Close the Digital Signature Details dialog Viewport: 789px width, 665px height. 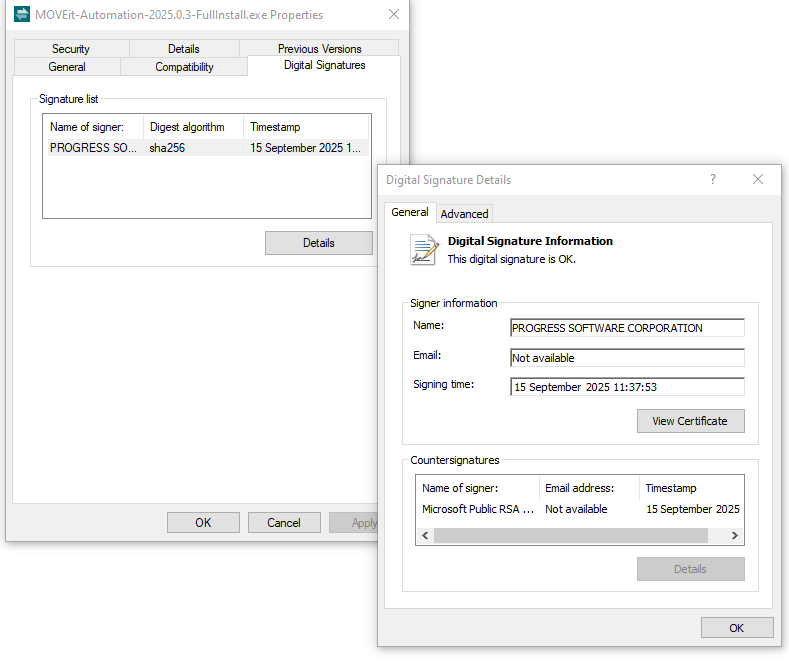(x=758, y=179)
